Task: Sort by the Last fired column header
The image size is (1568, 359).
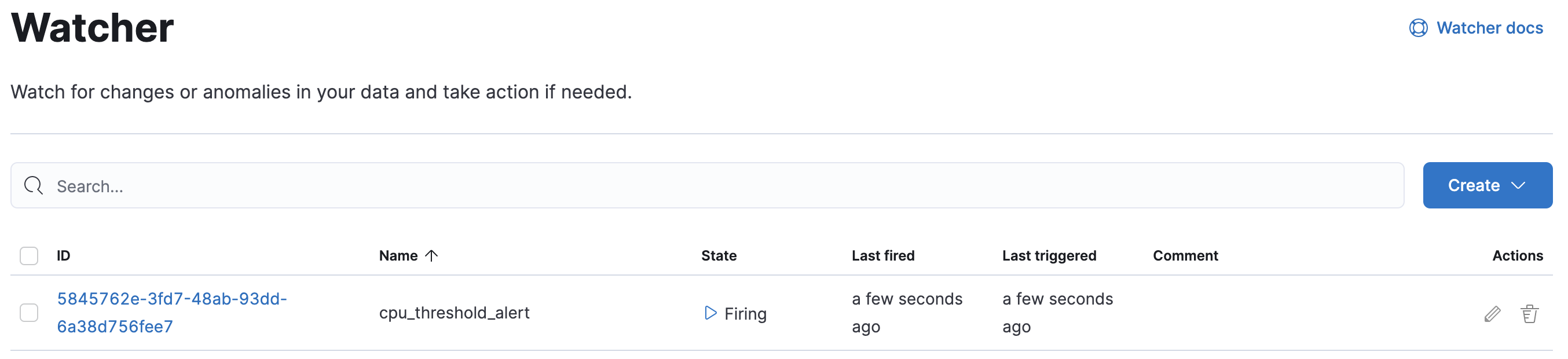Action: (882, 255)
